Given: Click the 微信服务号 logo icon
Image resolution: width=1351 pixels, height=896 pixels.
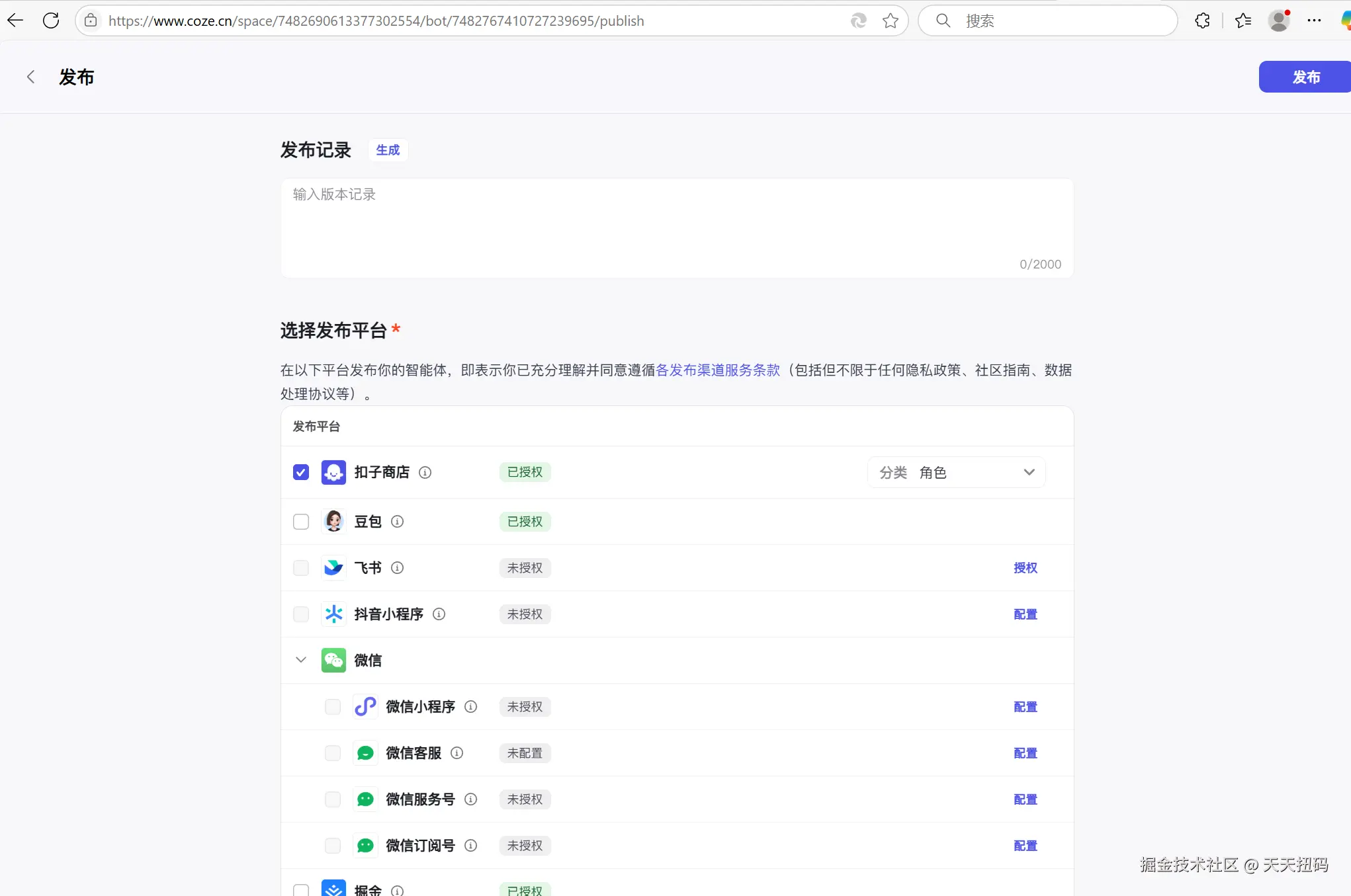Looking at the screenshot, I should click(365, 799).
